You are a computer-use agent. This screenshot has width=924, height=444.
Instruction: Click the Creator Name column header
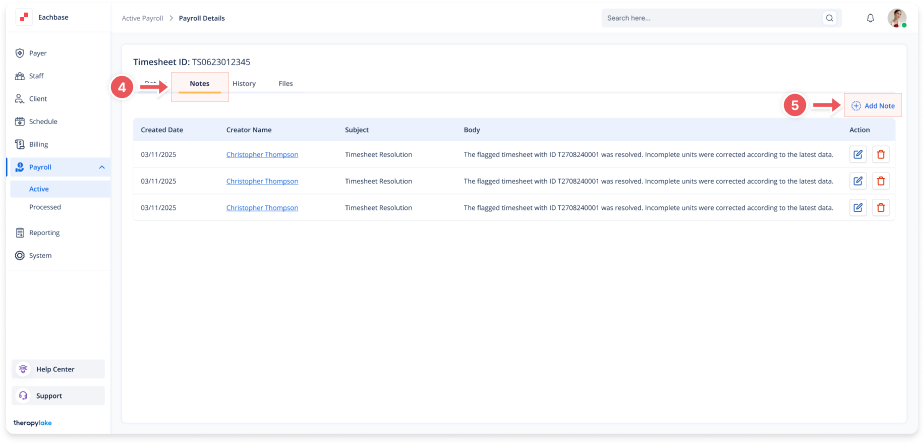pos(249,130)
